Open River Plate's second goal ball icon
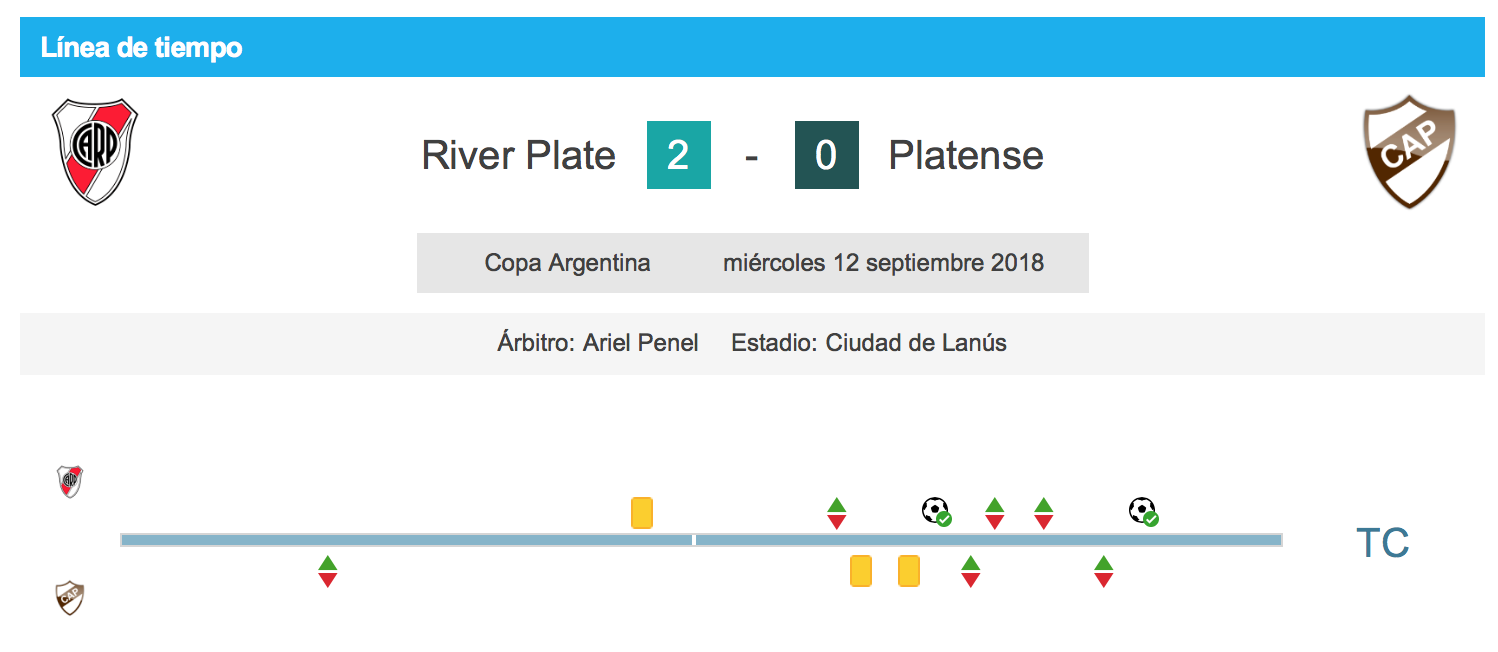1498x652 pixels. point(1143,512)
